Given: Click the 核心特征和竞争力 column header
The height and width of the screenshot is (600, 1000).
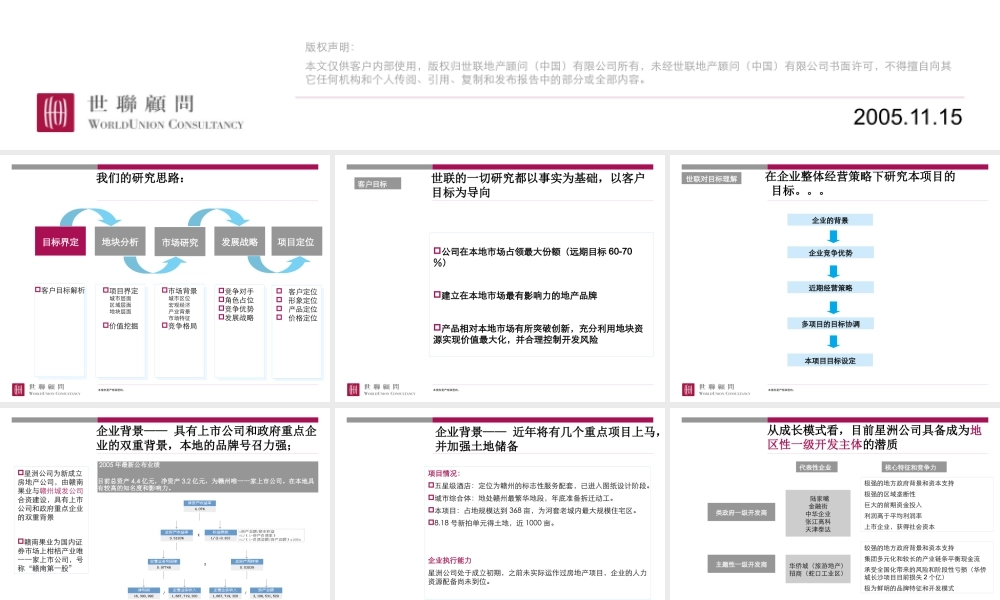Looking at the screenshot, I should (x=908, y=467).
